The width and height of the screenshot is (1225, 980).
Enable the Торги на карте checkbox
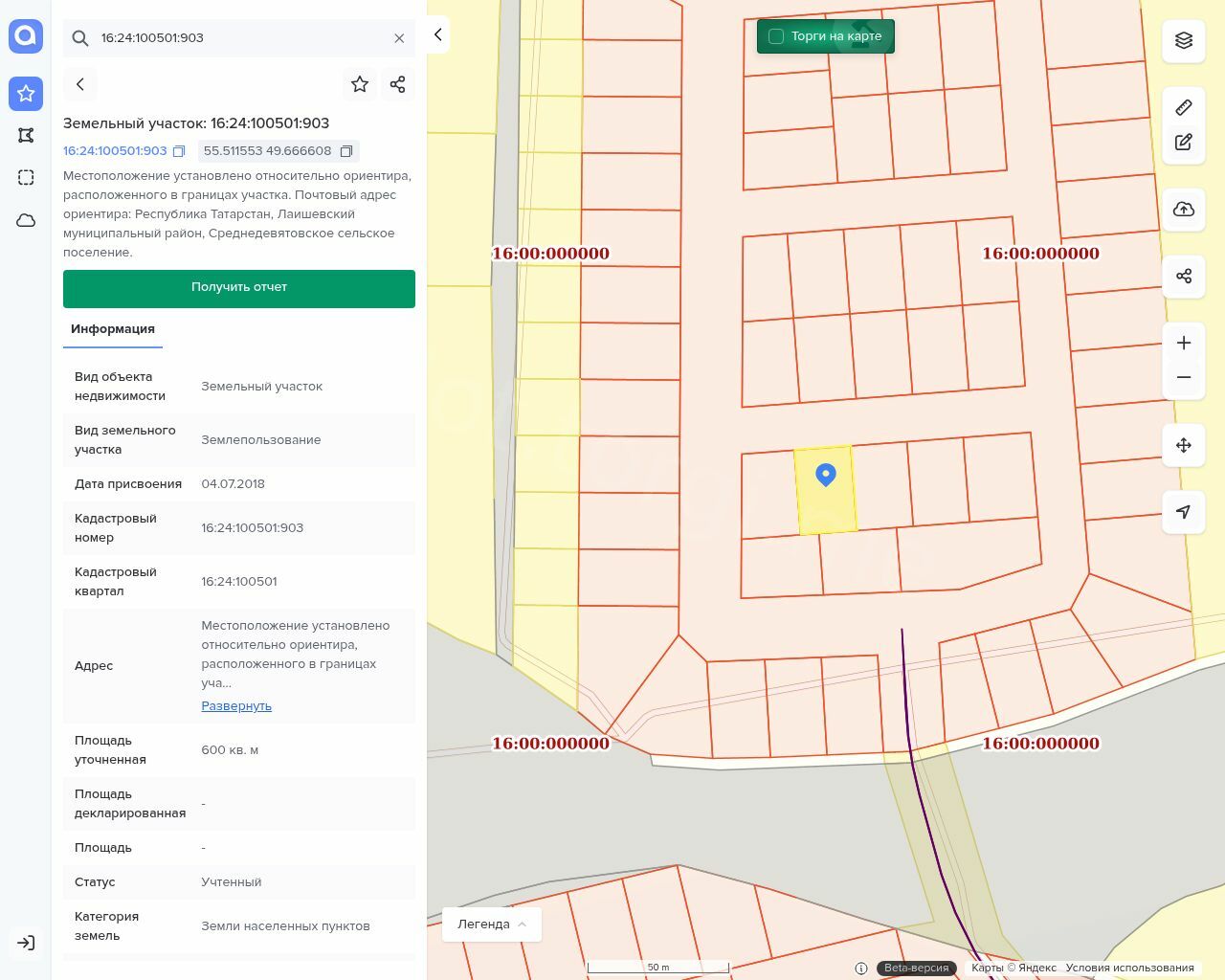point(776,36)
